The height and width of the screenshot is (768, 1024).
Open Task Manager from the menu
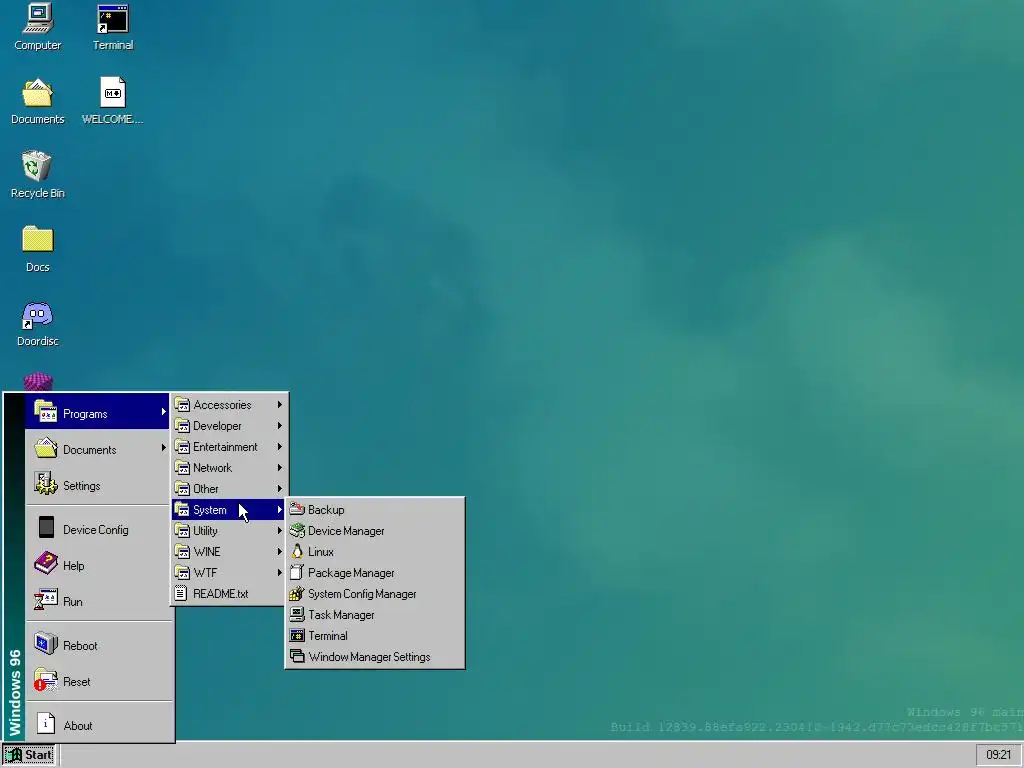[x=375, y=615]
